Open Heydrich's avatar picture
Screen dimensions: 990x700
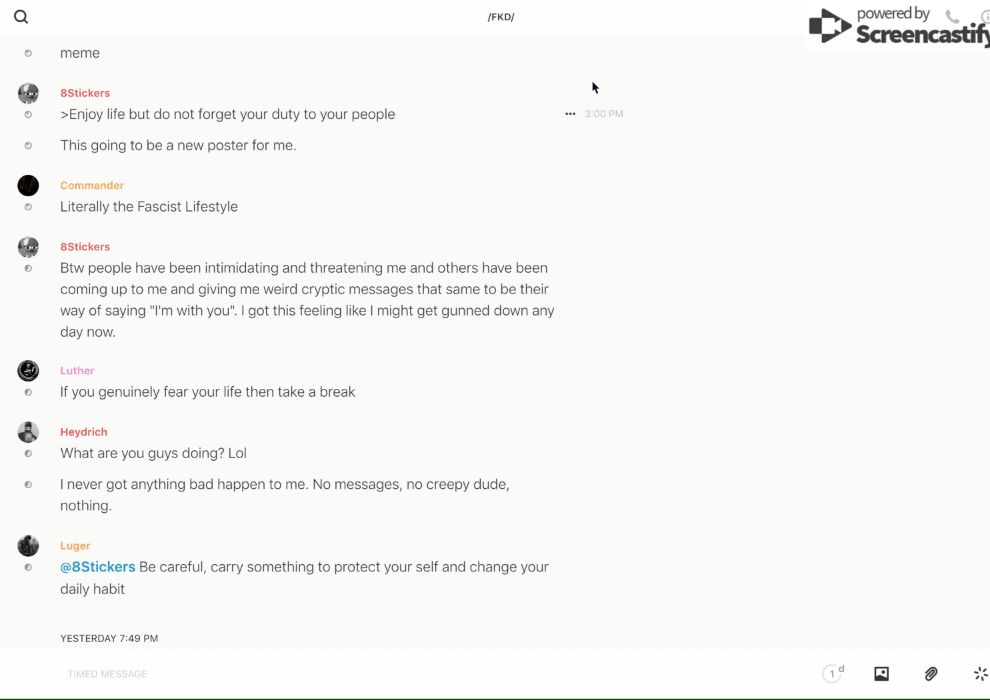[x=28, y=432]
